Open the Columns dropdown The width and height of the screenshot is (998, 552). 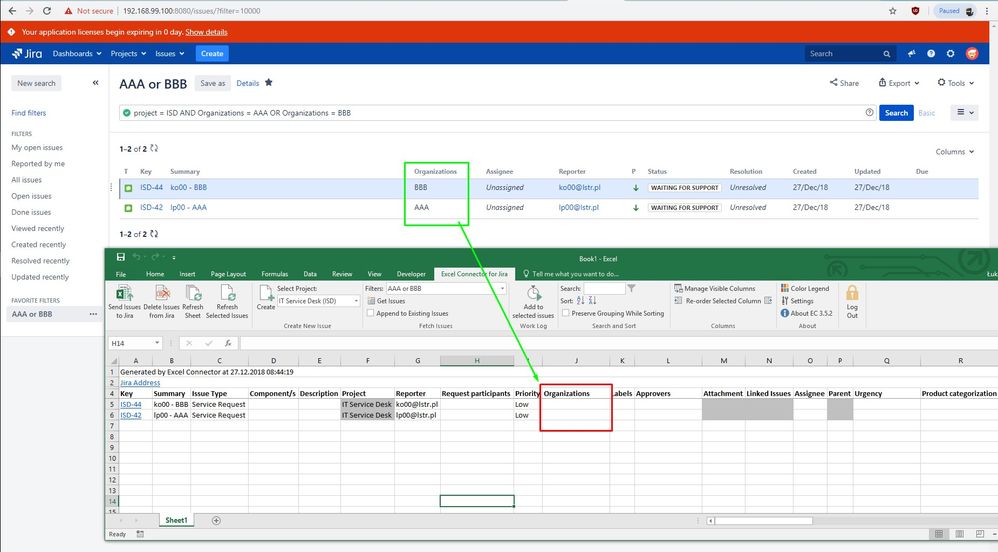point(955,152)
